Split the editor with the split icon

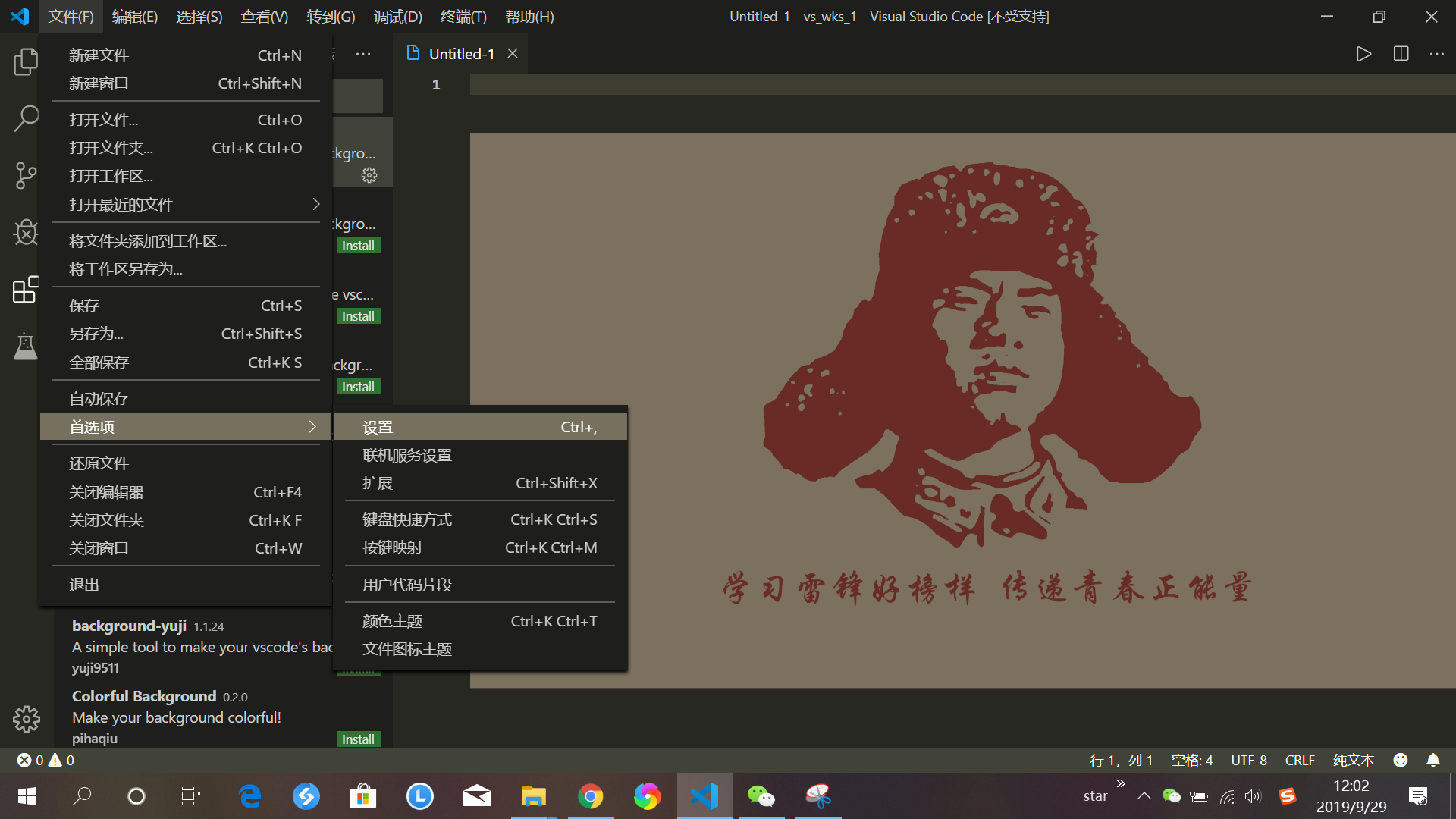pyautogui.click(x=1400, y=54)
